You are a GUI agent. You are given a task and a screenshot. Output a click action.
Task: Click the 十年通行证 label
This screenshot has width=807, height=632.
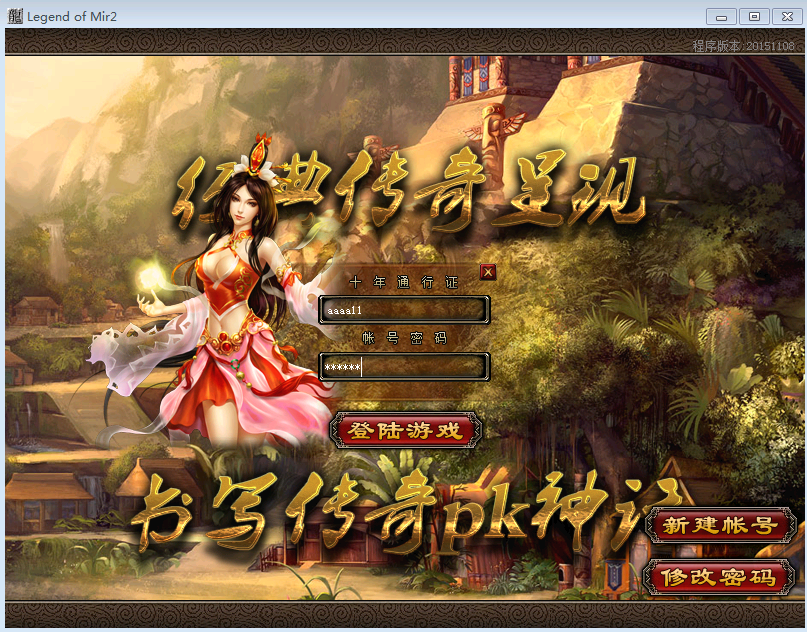[x=404, y=282]
